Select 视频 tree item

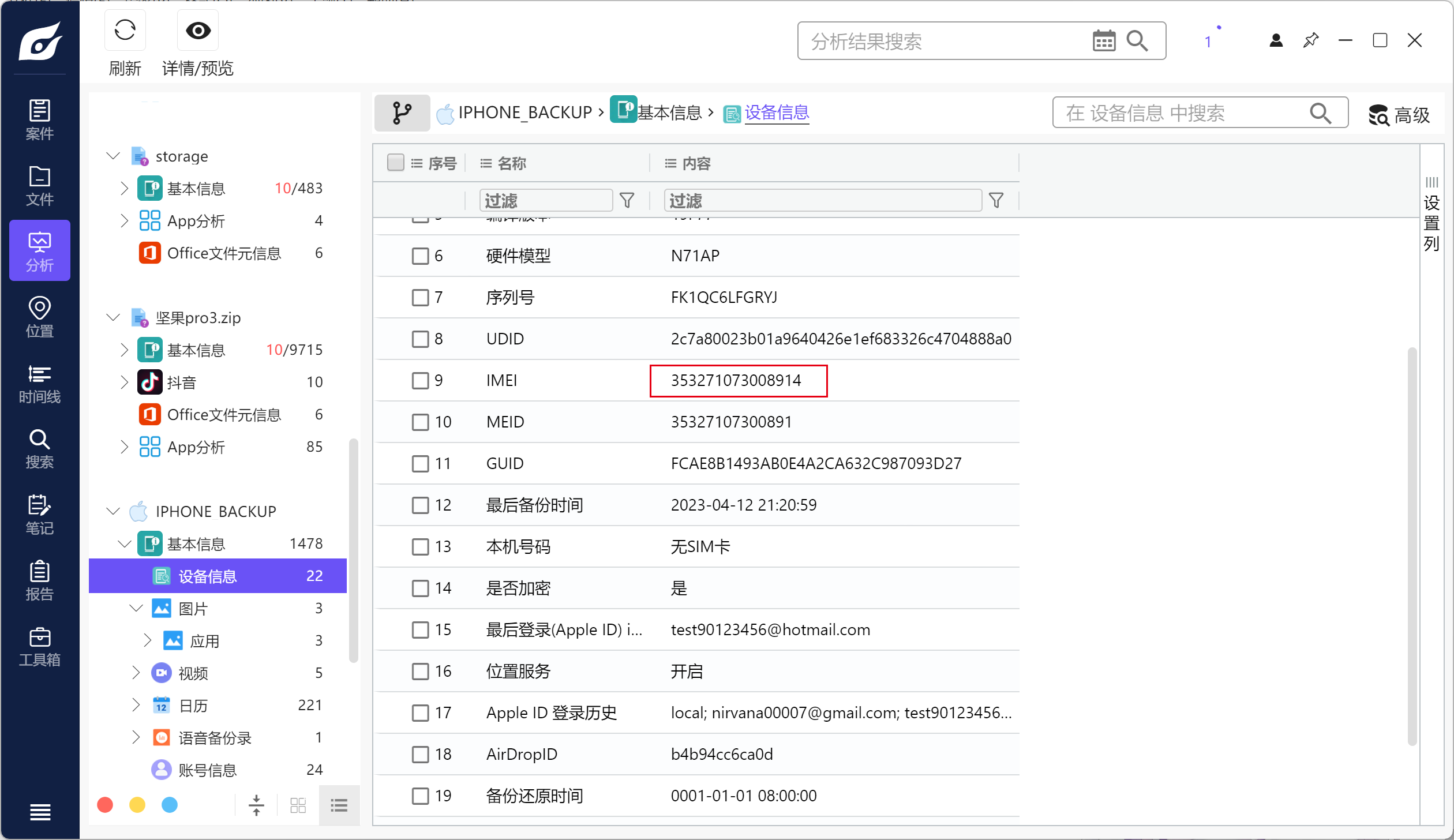point(218,673)
